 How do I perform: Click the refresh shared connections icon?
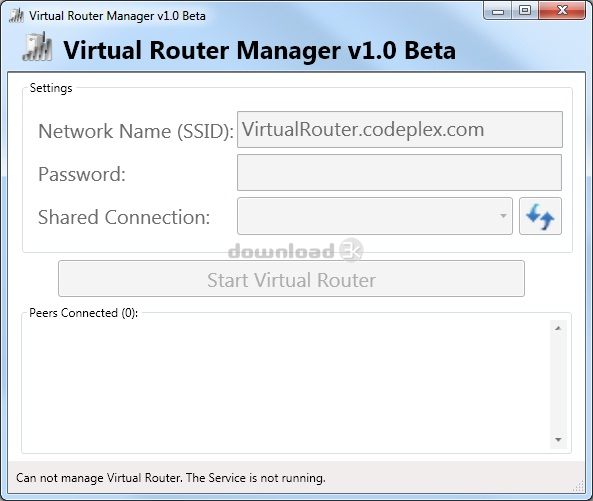[x=540, y=216]
